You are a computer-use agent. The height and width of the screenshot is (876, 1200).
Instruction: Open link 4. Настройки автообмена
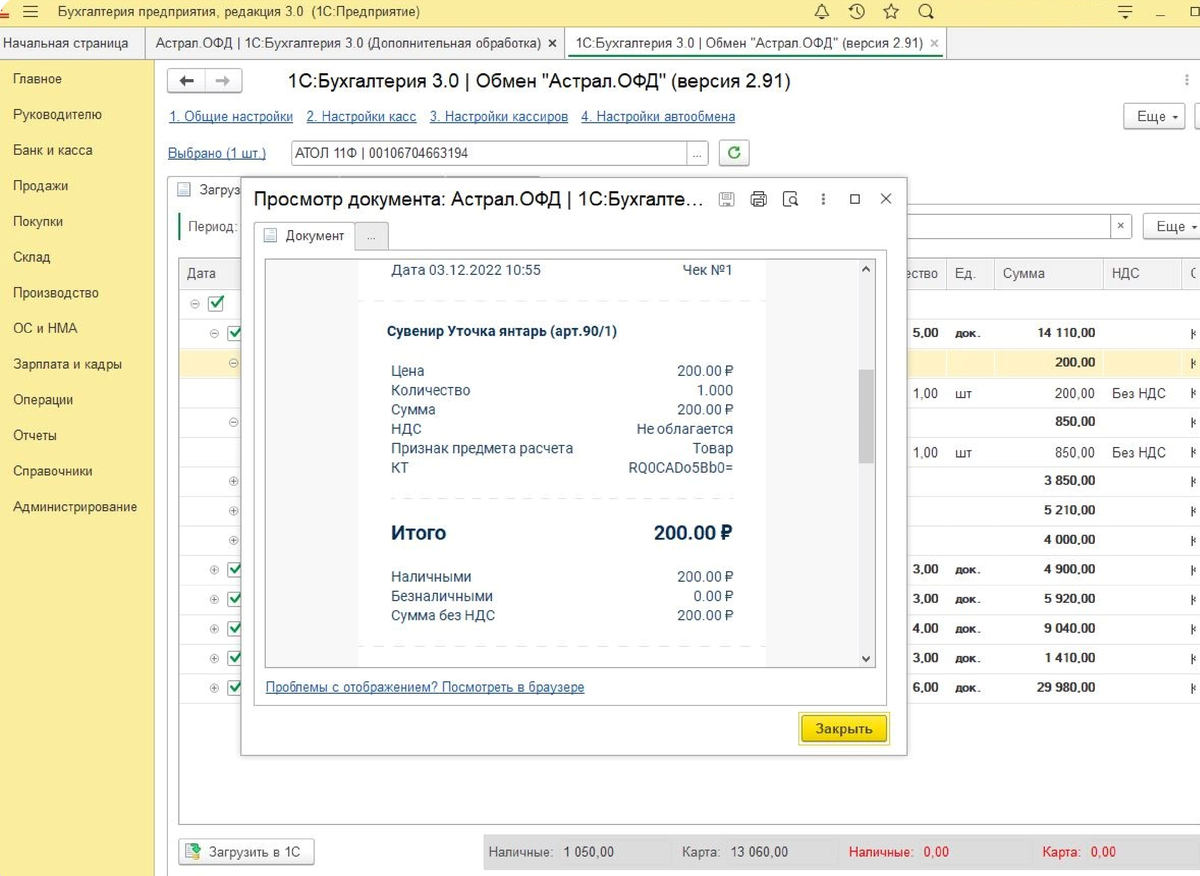point(658,117)
